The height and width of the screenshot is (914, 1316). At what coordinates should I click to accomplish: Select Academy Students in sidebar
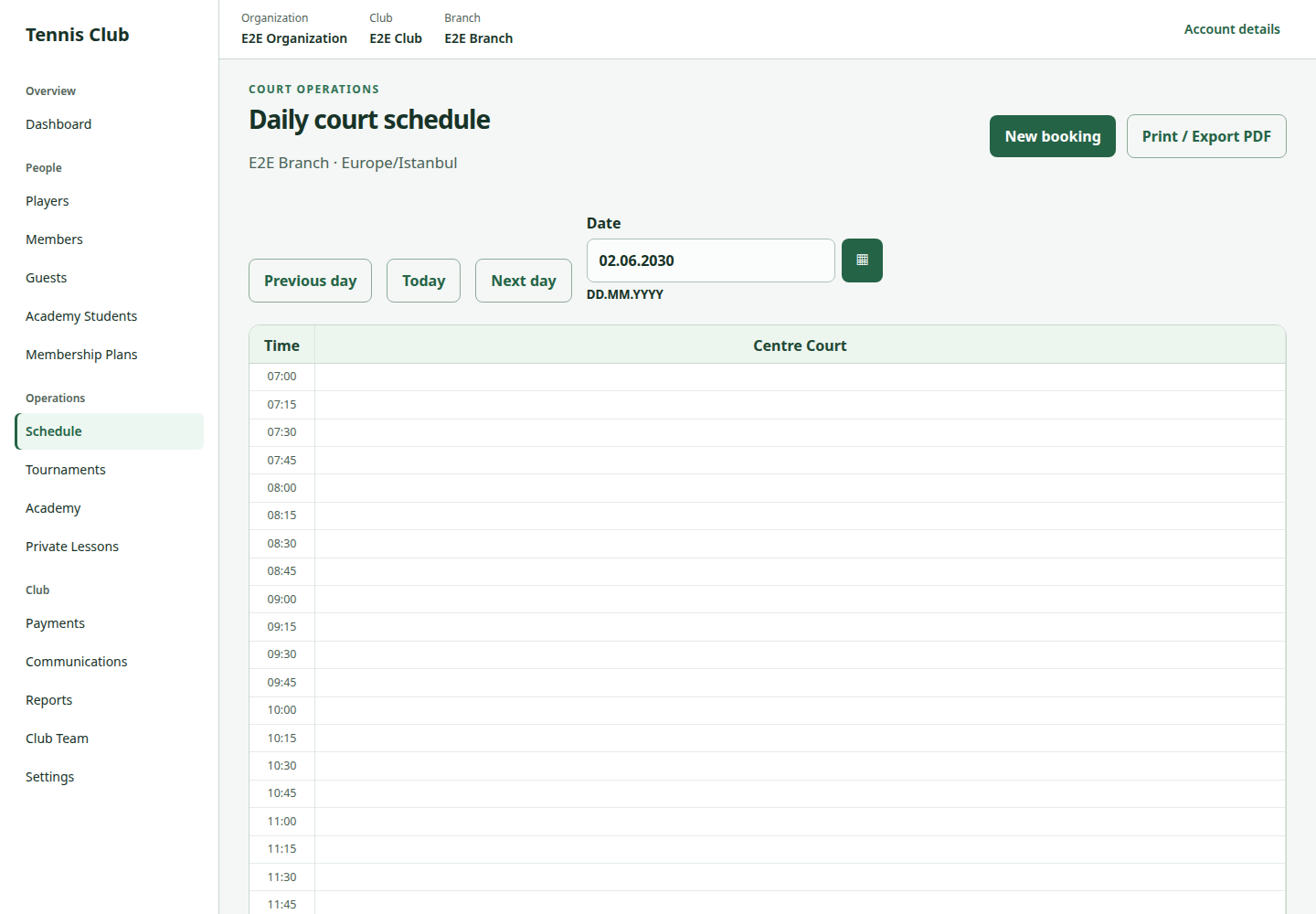coord(81,316)
